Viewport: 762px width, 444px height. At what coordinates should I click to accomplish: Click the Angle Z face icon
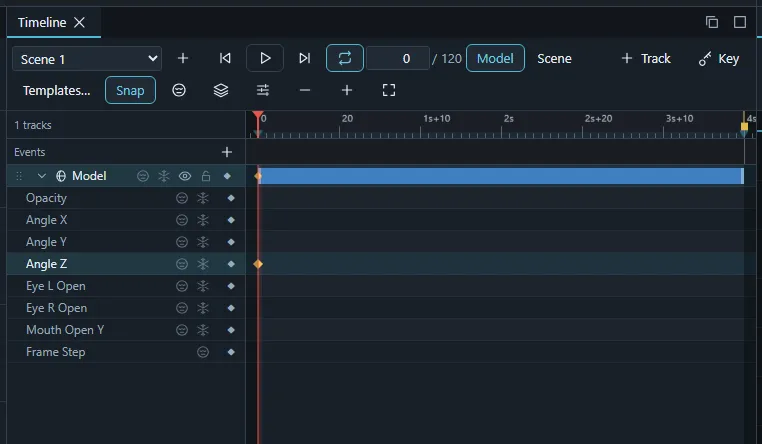tap(182, 264)
